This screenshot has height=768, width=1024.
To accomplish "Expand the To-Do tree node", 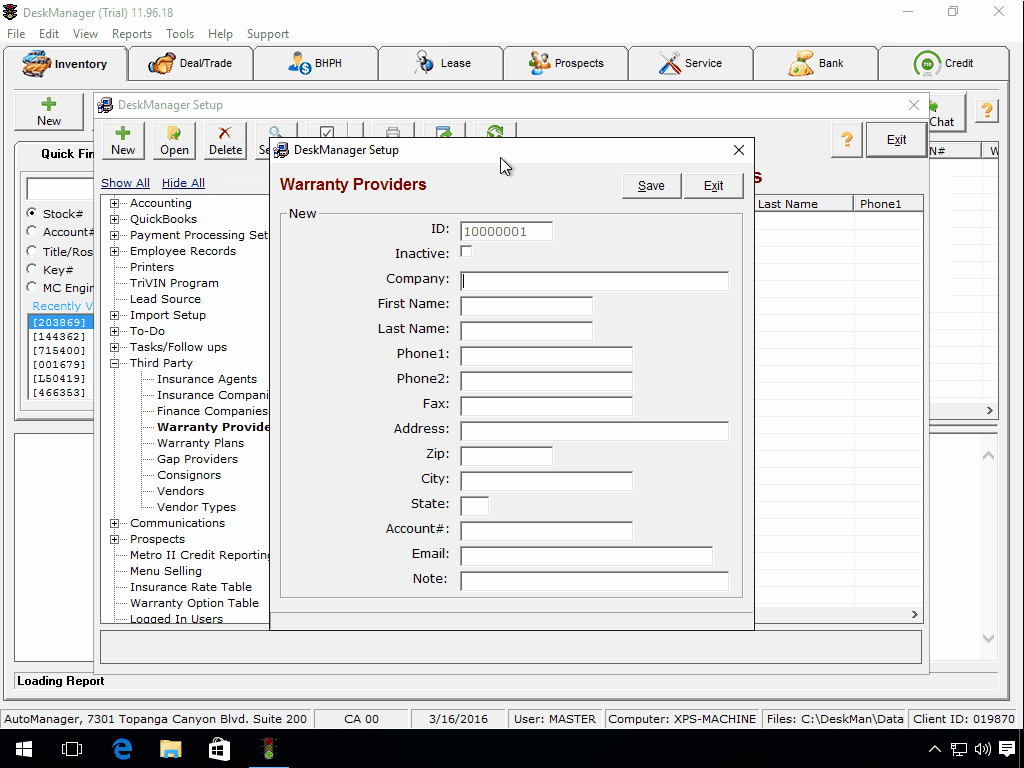I will coord(114,331).
